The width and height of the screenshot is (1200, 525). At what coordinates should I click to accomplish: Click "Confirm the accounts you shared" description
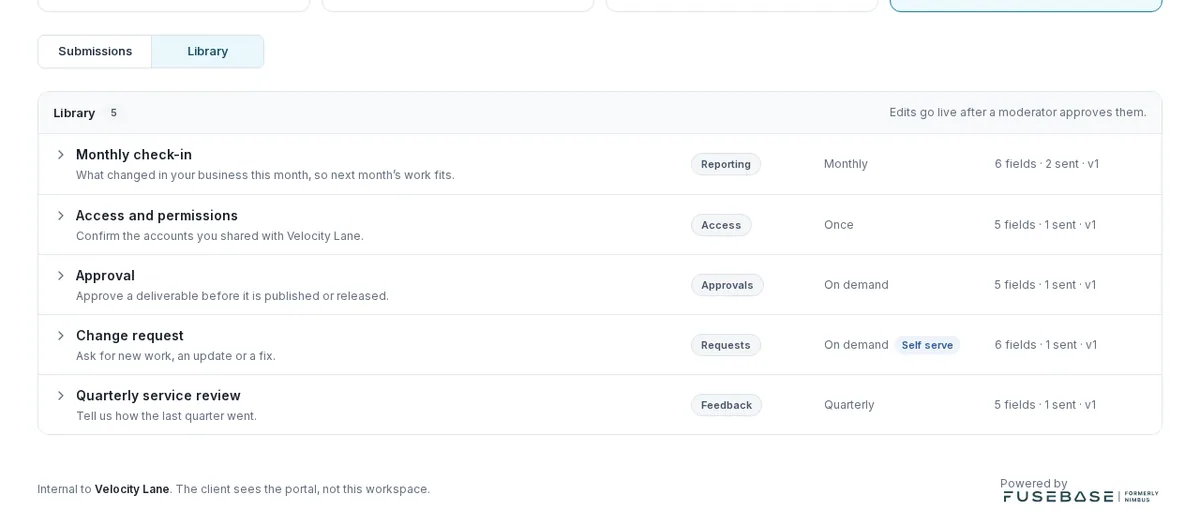coord(220,236)
